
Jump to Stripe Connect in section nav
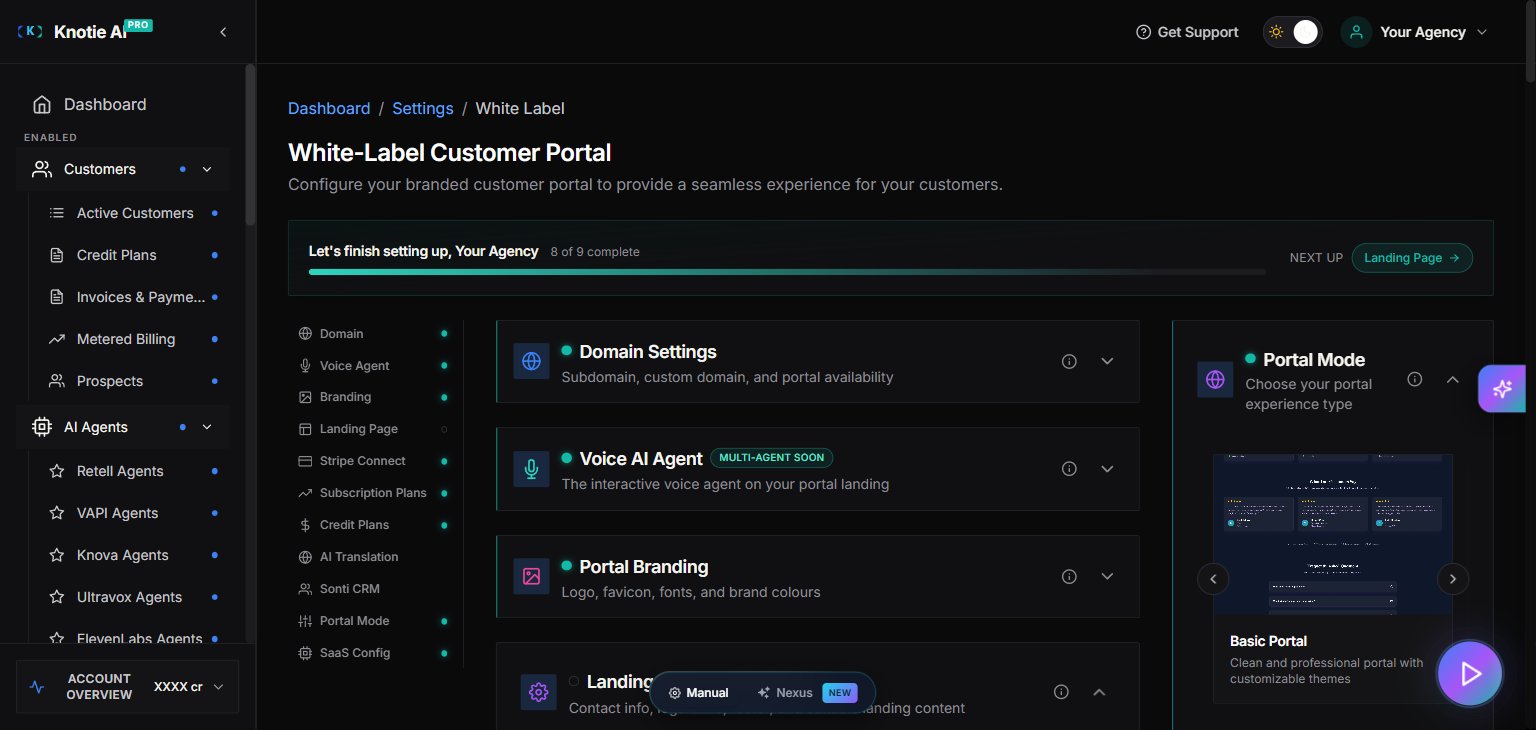tap(373, 461)
